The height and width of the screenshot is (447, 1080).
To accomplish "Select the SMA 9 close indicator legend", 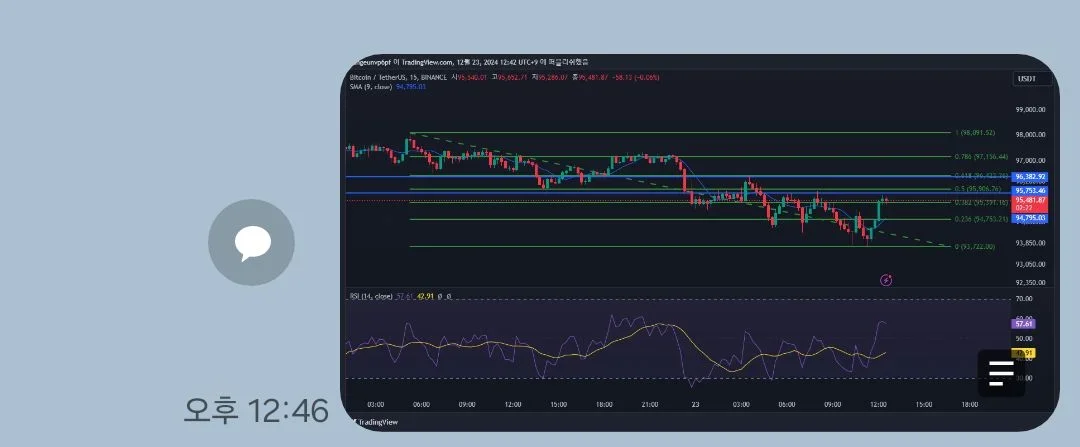I will (x=372, y=87).
